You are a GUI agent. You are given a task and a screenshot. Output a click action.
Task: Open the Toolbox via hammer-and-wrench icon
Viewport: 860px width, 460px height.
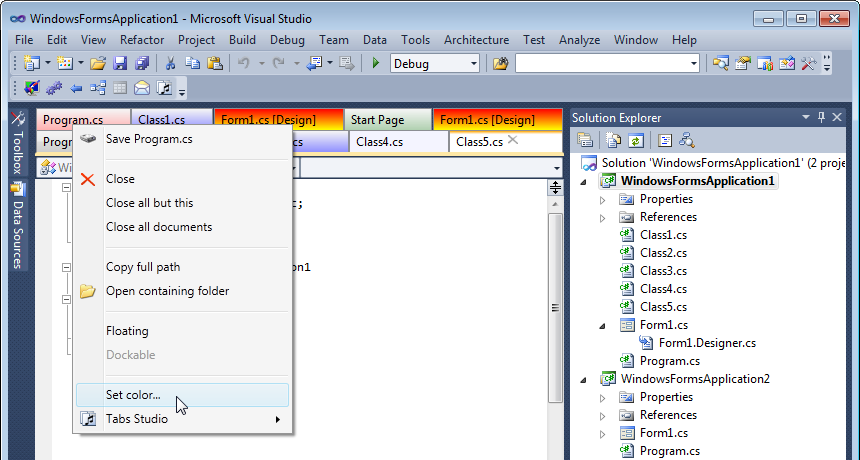(808, 64)
